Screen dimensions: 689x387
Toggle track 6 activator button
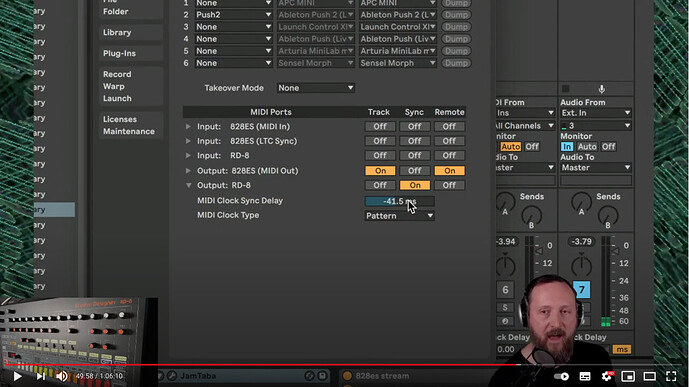[505, 290]
